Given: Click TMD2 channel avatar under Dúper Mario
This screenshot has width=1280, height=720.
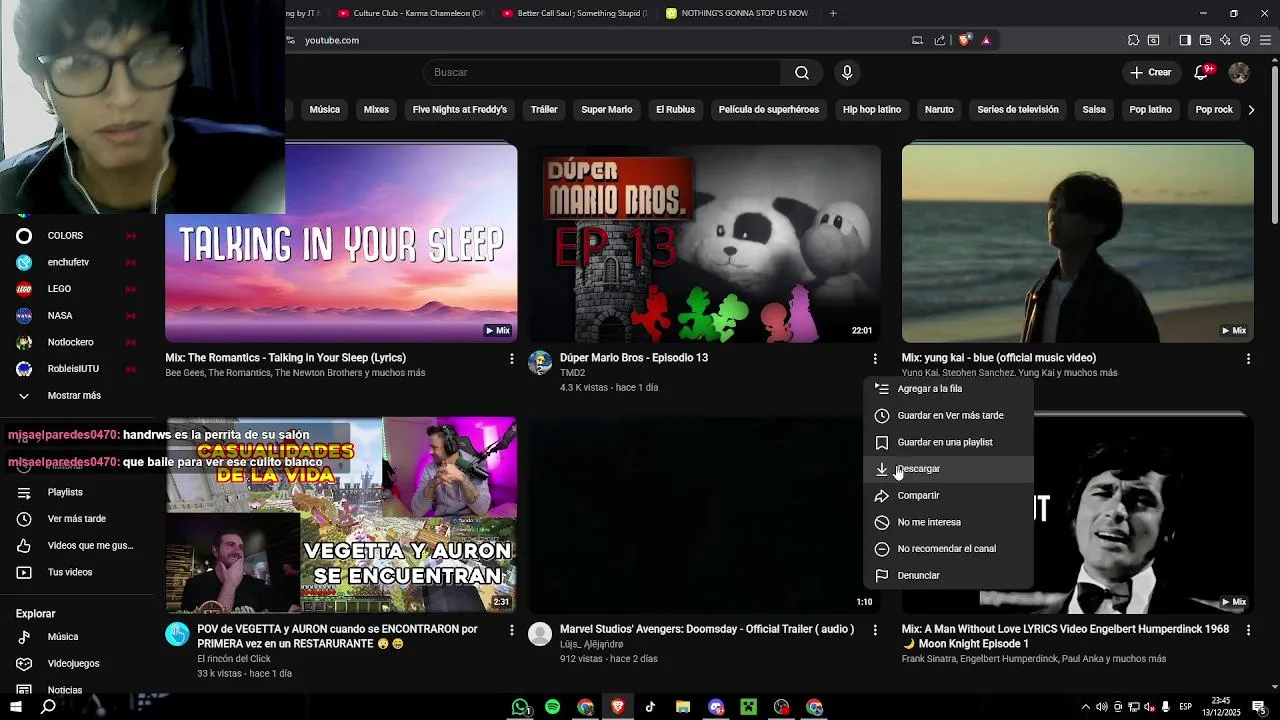Looking at the screenshot, I should click(x=540, y=363).
